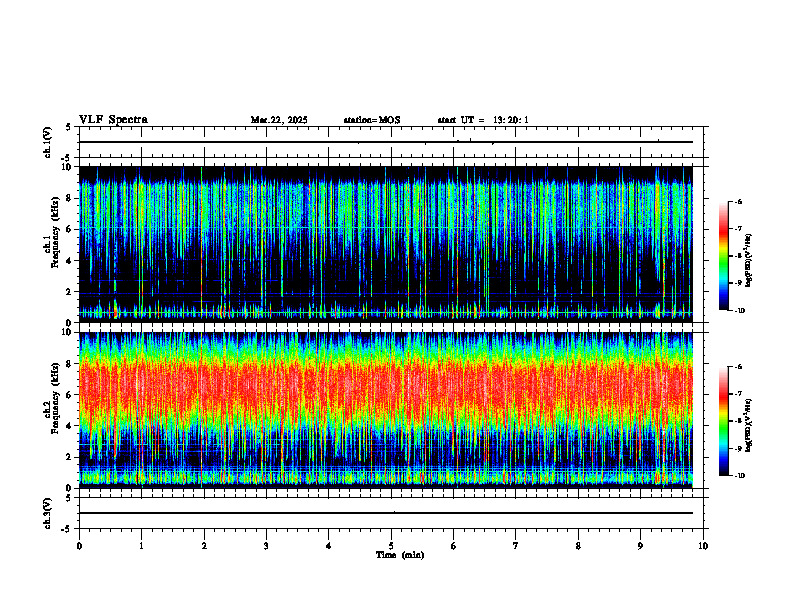The height and width of the screenshot is (612, 792).
Task: Click the ch.1 color bar "-10" label
Action: pos(739,311)
